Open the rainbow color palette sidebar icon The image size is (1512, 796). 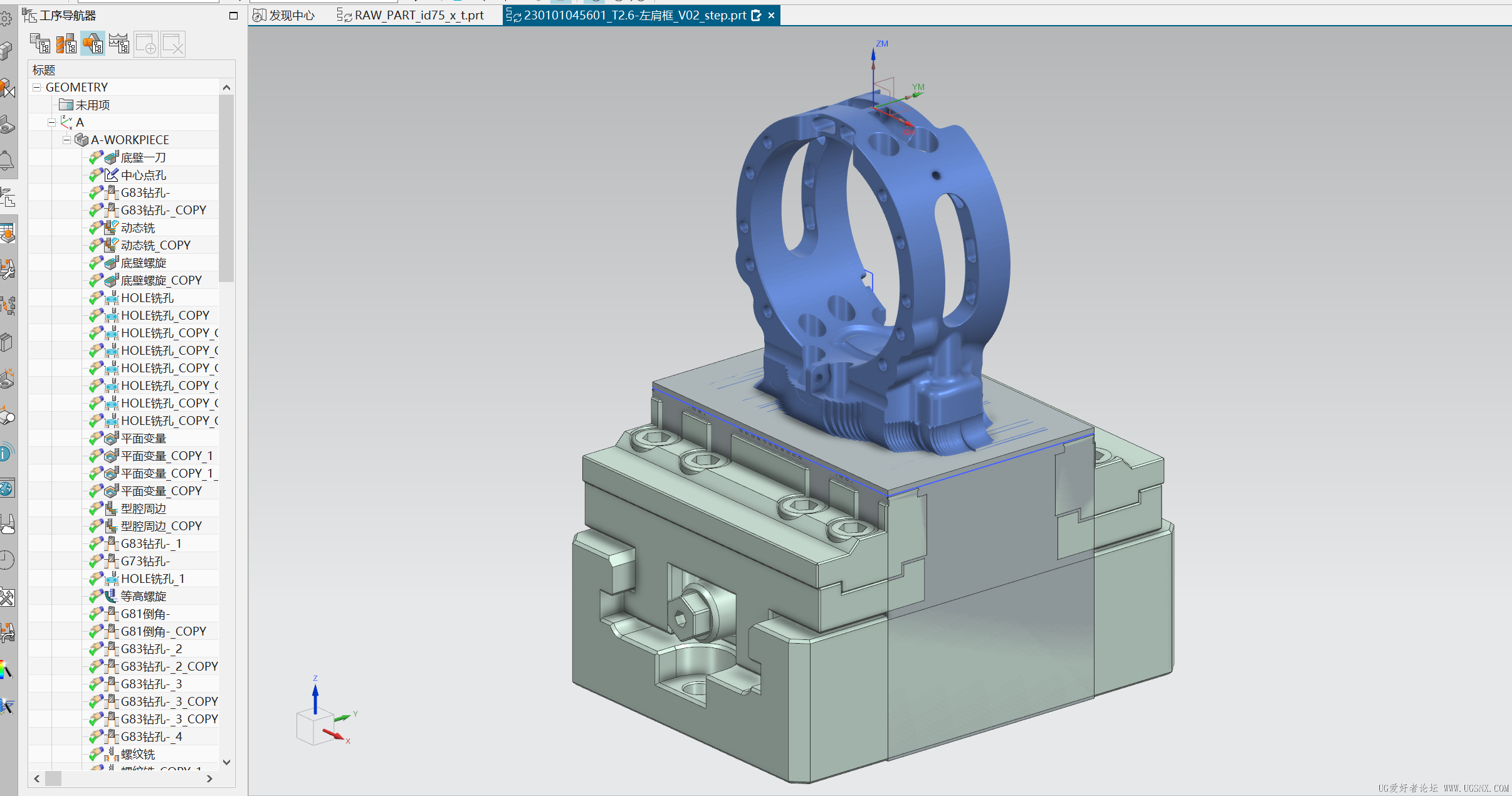click(x=7, y=669)
